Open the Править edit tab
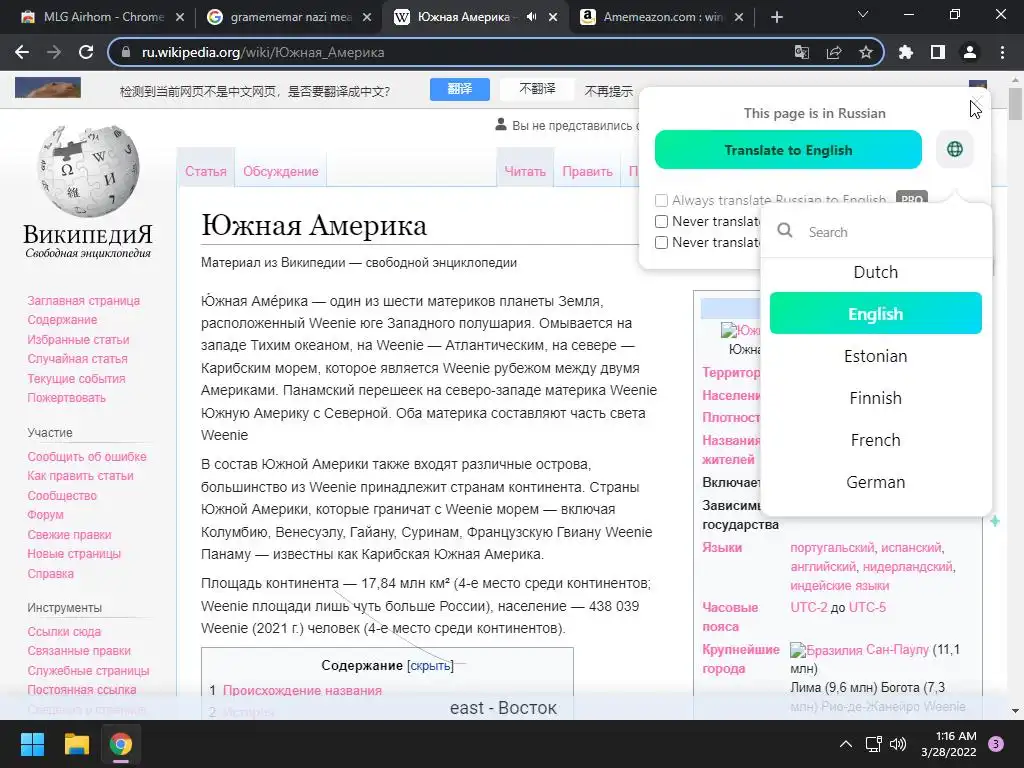The height and width of the screenshot is (768, 1024). [587, 171]
